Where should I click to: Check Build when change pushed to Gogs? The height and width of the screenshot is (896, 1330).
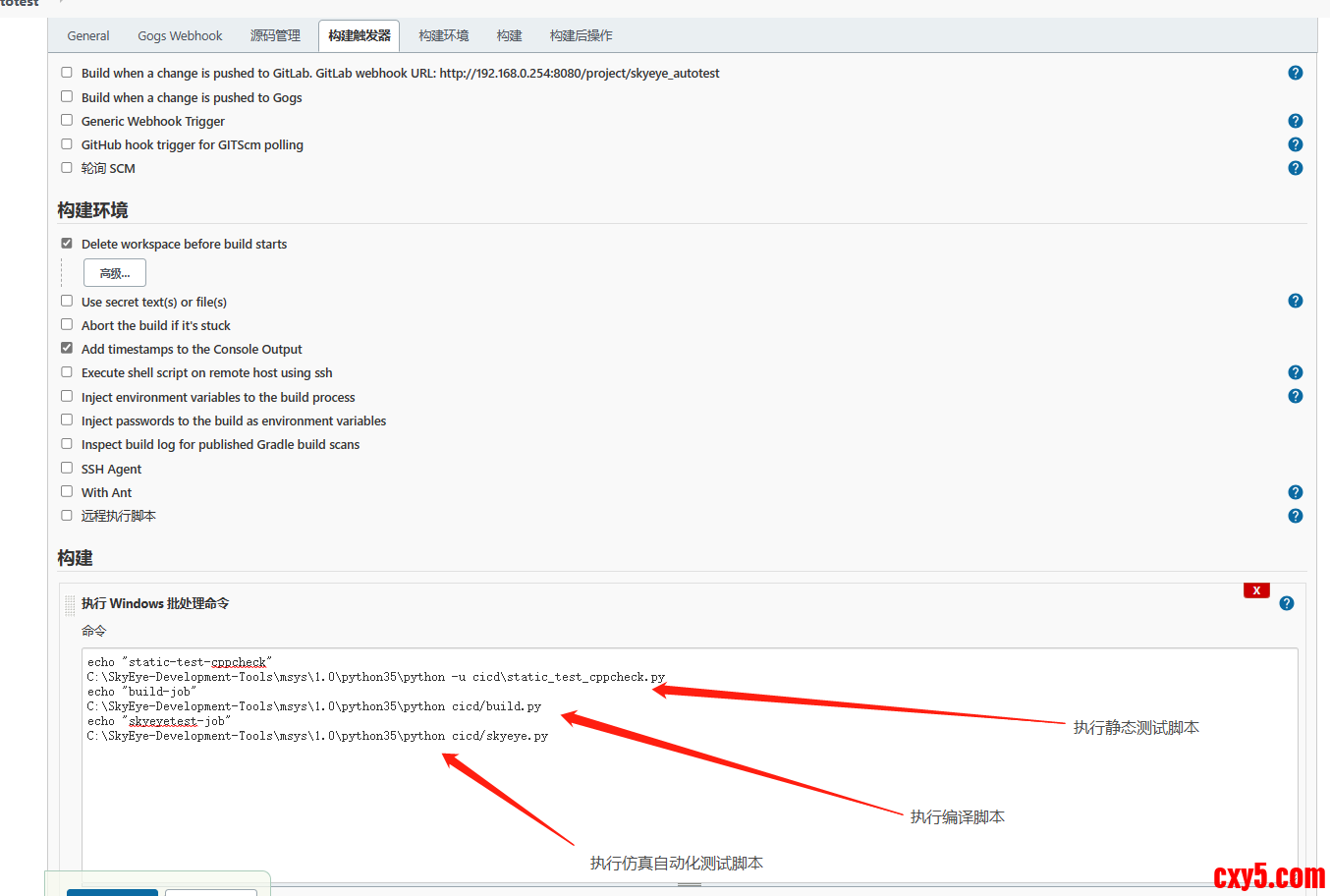(67, 96)
